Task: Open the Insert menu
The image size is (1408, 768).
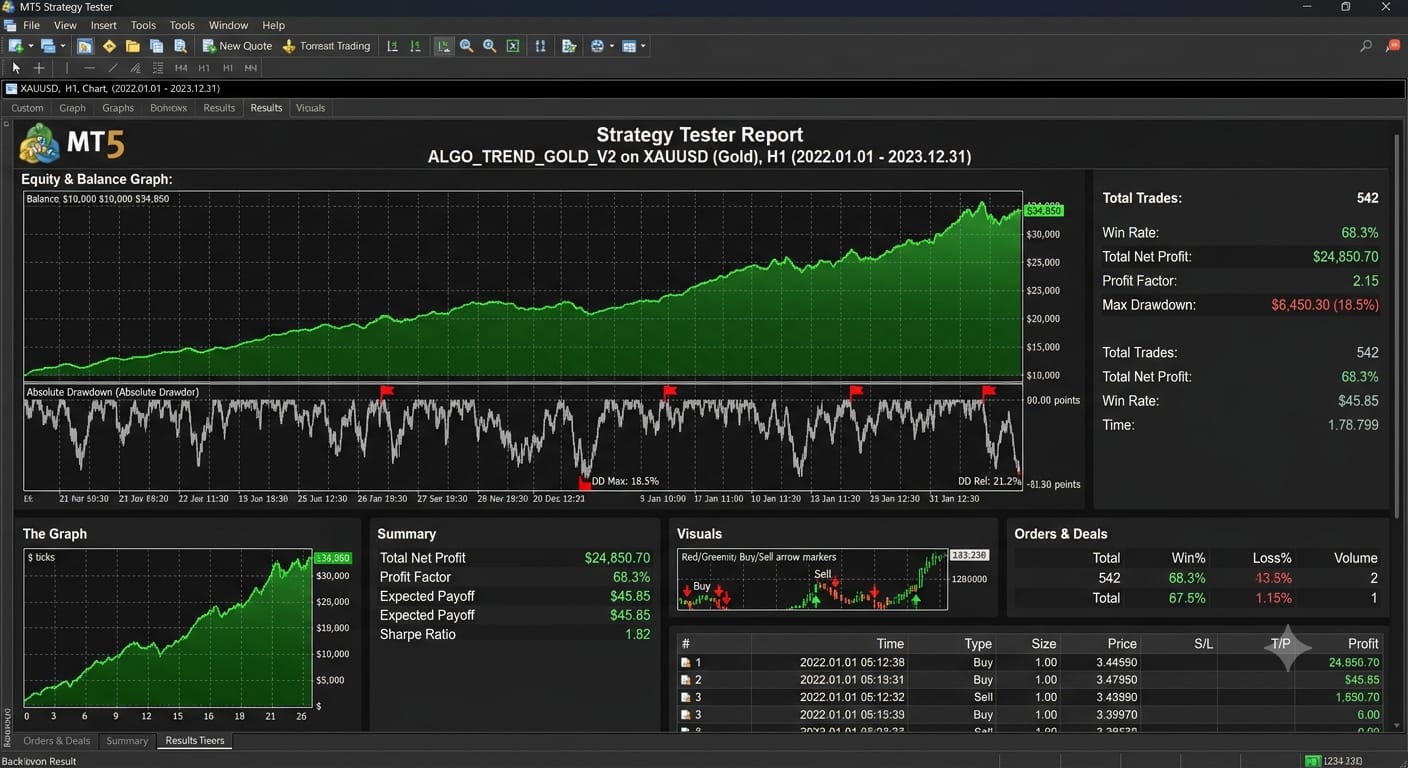Action: tap(103, 25)
